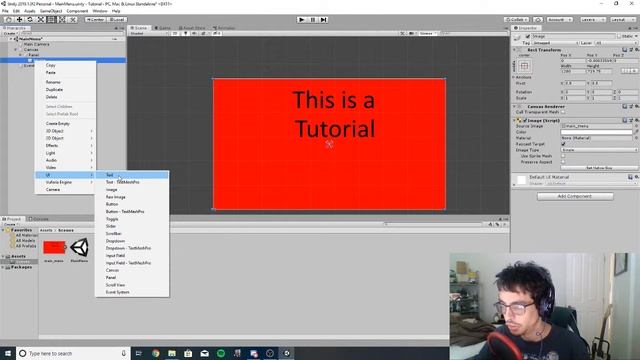Open Rect Transform help book icon

(x=624, y=50)
